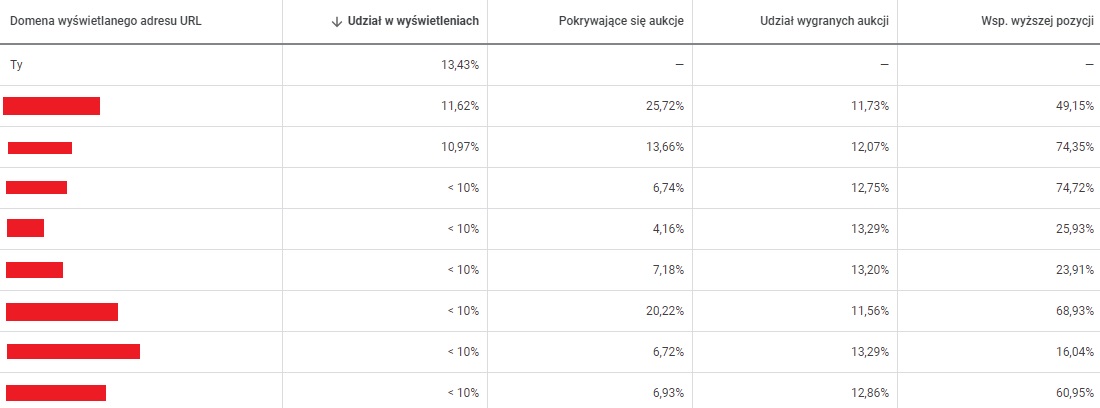Select the 74,72% higher position cell
This screenshot has height=408, width=1100.
[x=1075, y=188]
